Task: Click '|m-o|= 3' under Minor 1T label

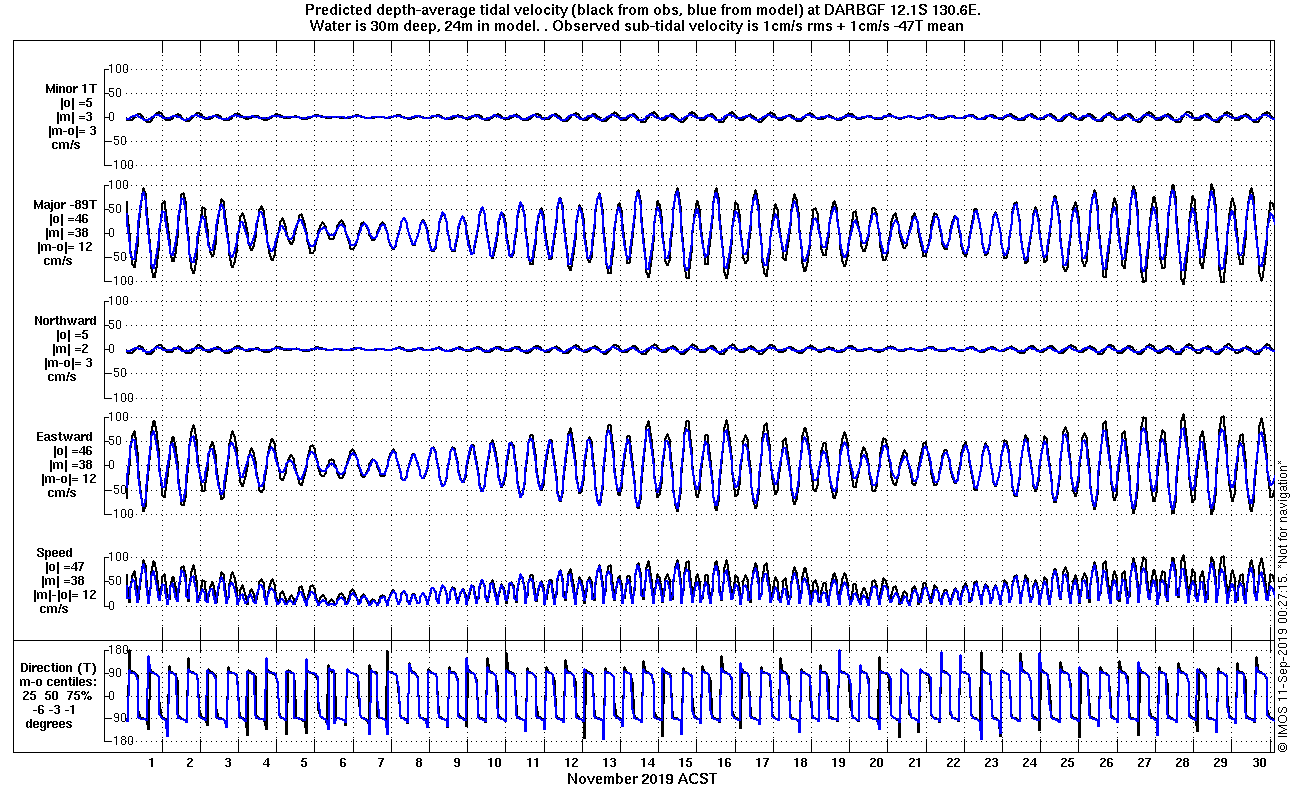Action: point(71,130)
